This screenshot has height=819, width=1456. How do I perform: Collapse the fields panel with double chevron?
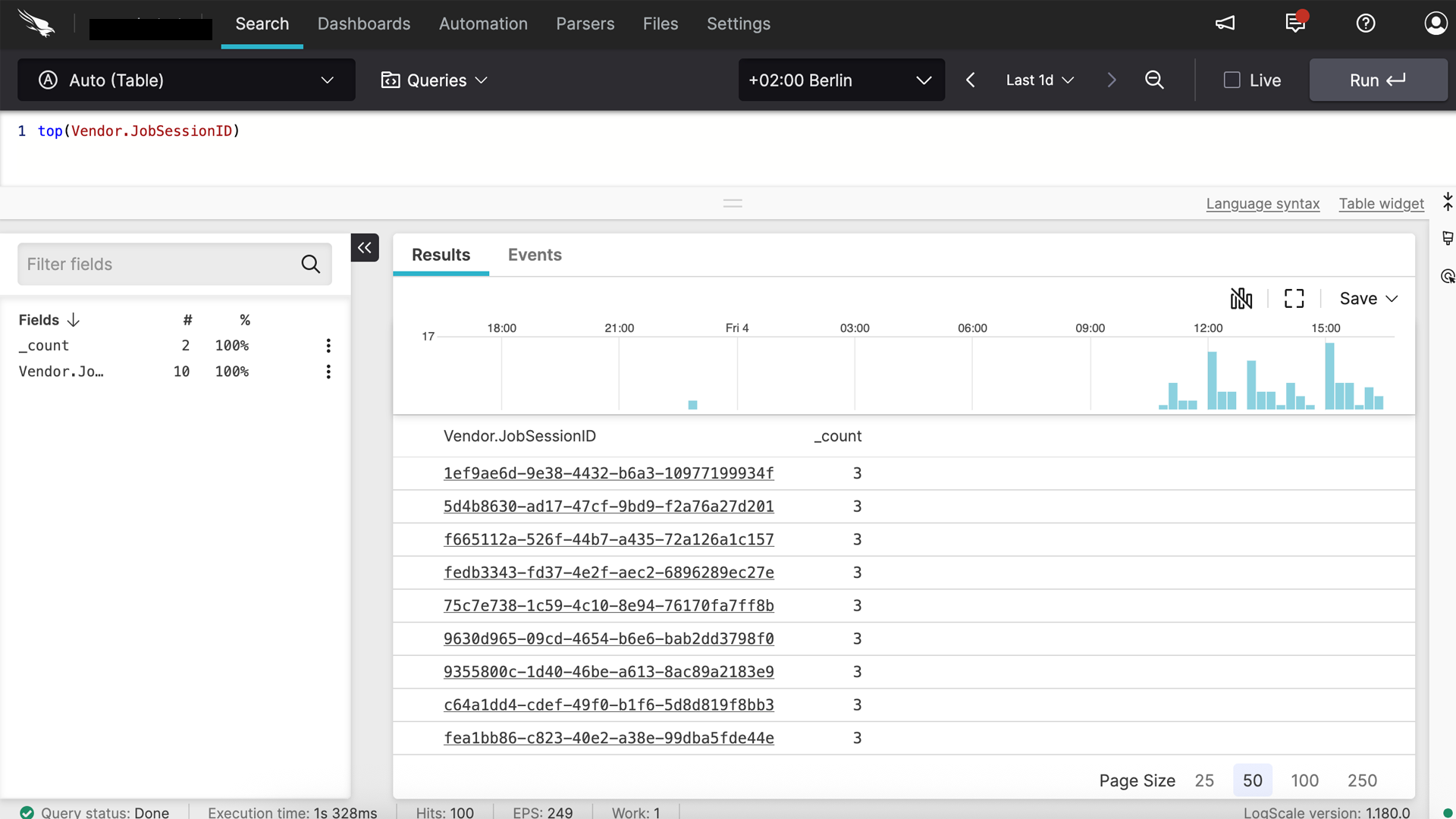click(x=365, y=247)
